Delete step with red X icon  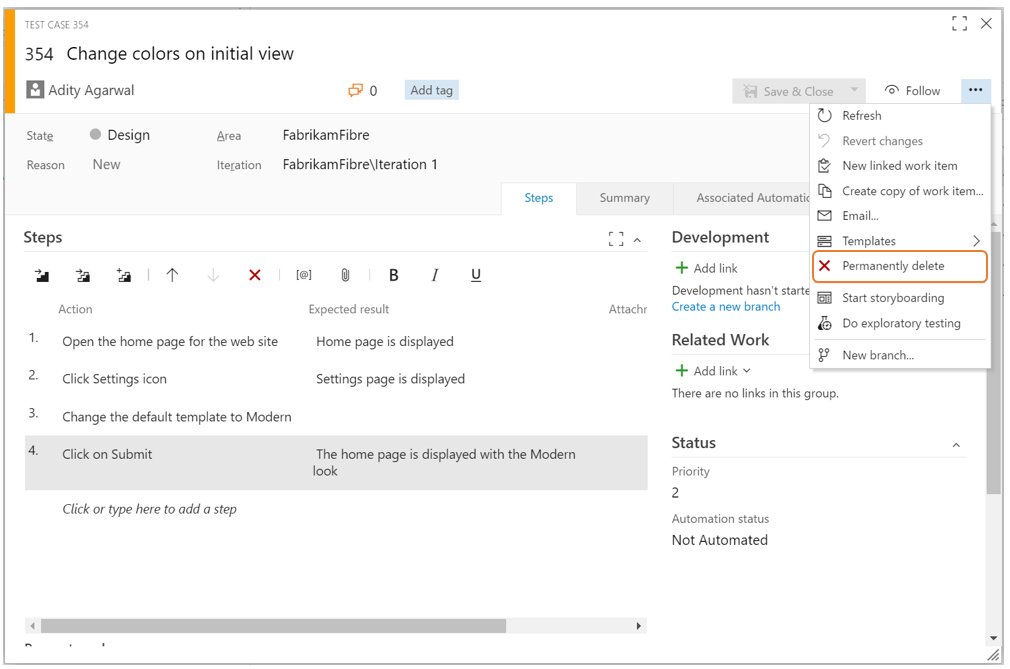coord(254,276)
